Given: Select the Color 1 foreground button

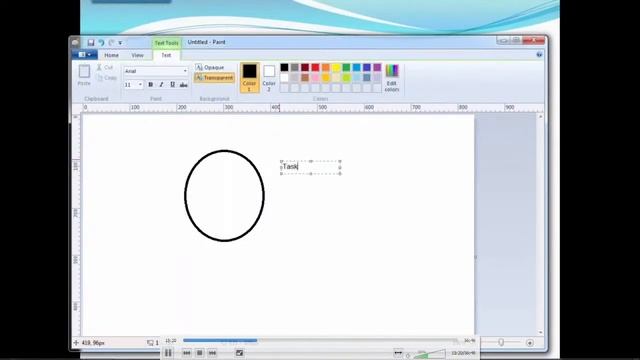Looking at the screenshot, I should click(x=249, y=78).
